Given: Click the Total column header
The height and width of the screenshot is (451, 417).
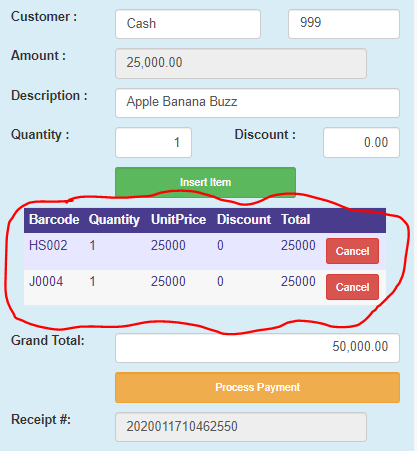Looking at the screenshot, I should [x=296, y=220].
